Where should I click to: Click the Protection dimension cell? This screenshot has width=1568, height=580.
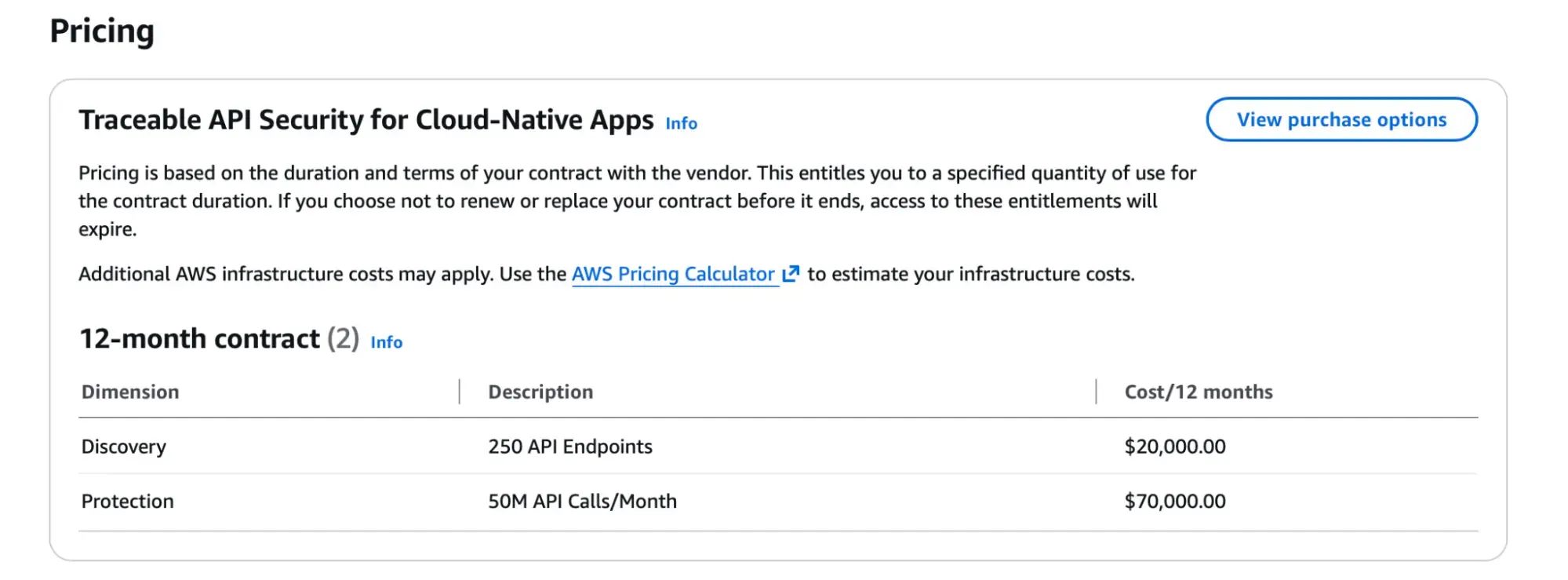[128, 502]
